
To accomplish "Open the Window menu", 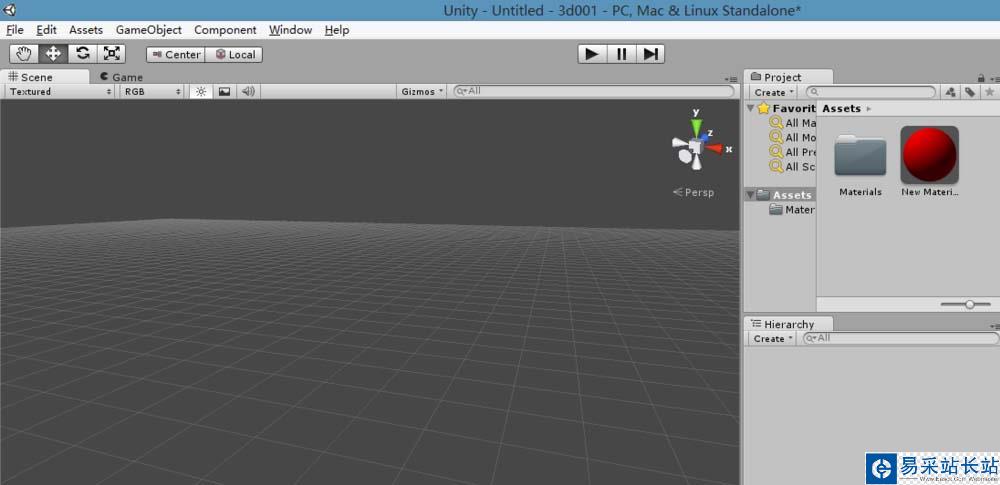I will coord(290,30).
